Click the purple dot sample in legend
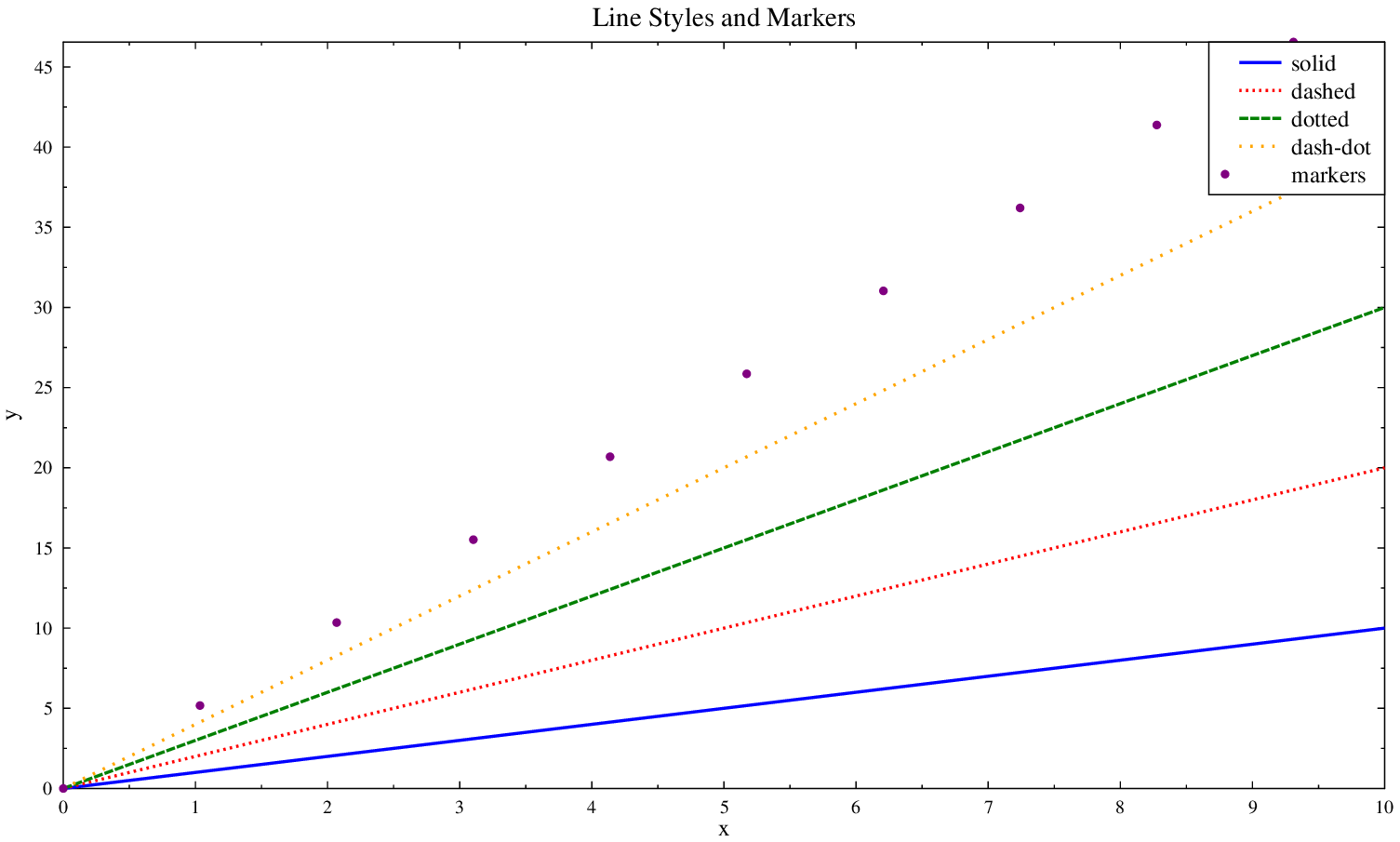Viewport: 1400px width, 842px height. pos(1225,174)
